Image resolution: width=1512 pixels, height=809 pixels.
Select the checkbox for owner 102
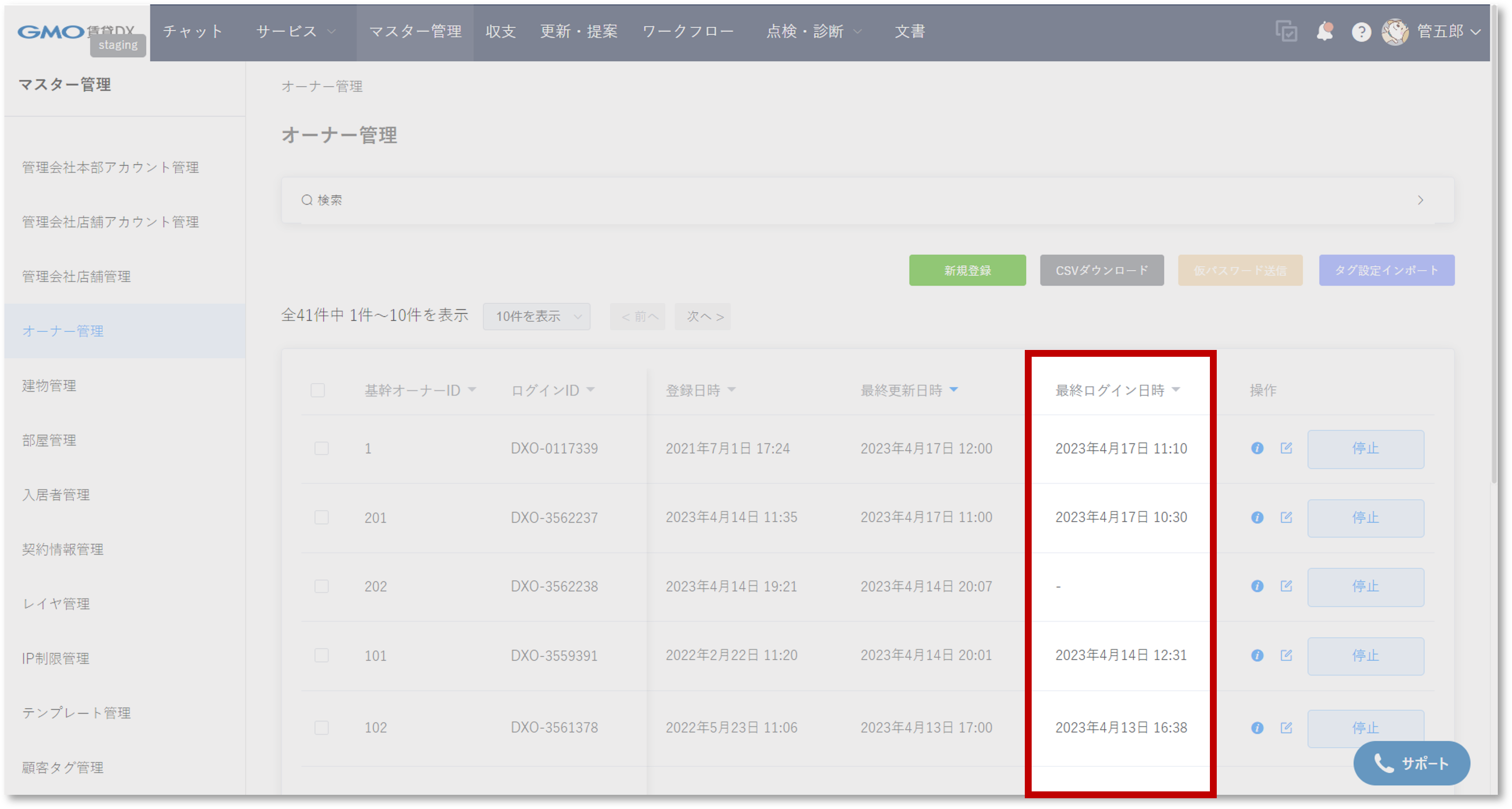tap(322, 727)
